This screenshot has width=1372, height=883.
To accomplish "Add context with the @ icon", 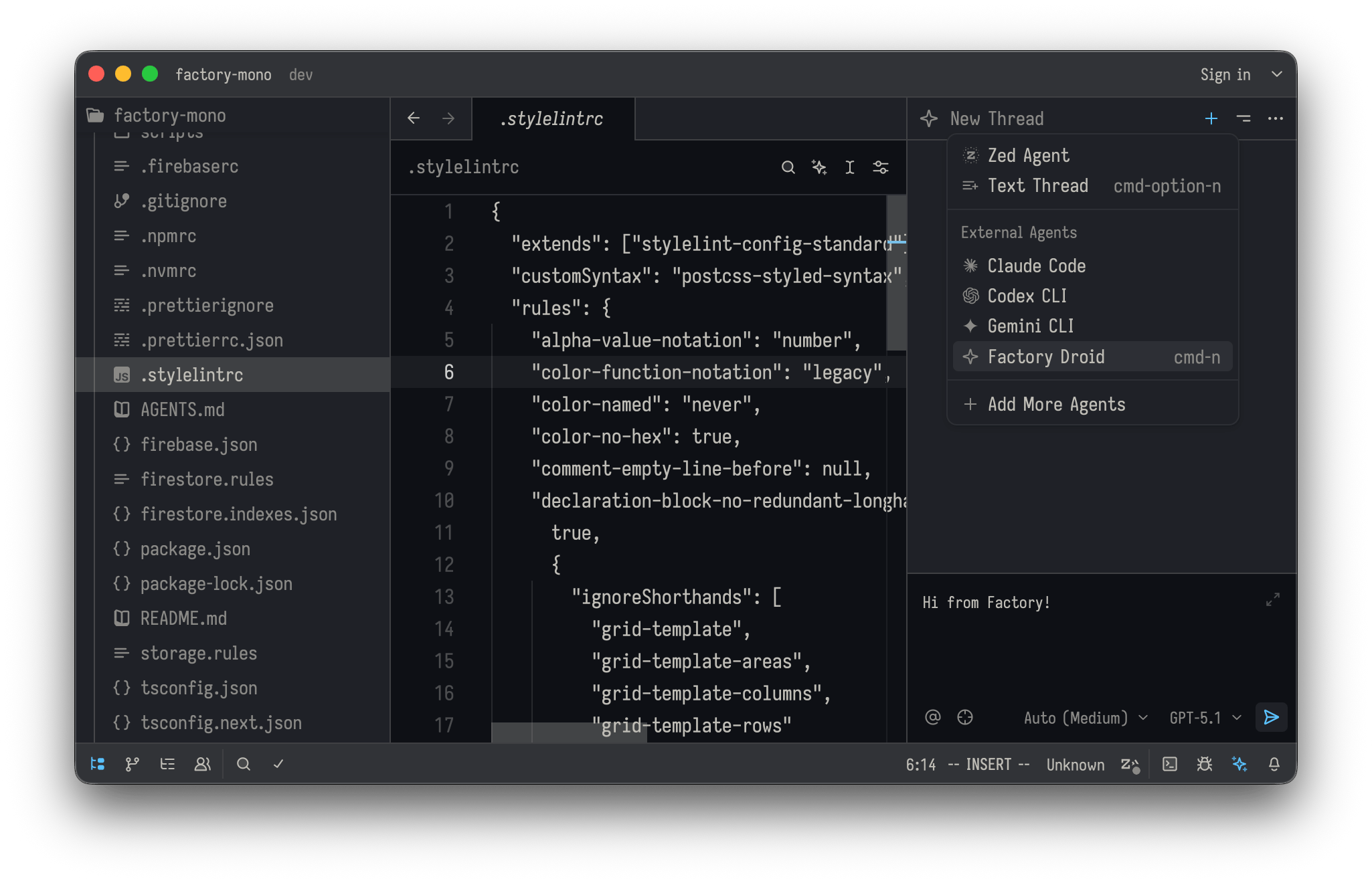I will click(x=933, y=717).
